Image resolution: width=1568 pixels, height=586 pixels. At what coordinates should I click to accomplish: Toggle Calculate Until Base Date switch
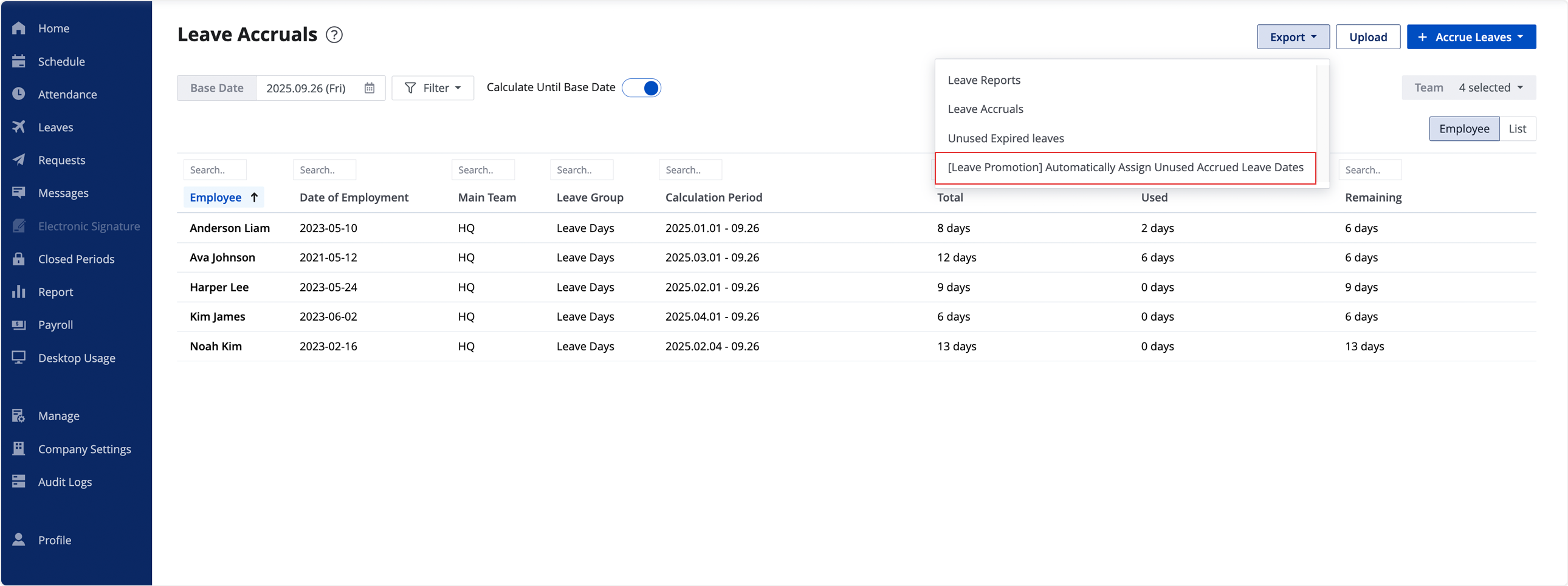point(642,88)
